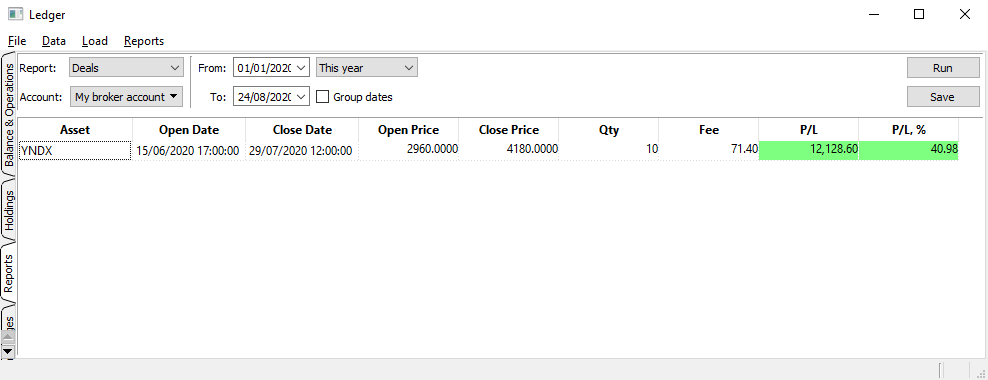Open the File menu
This screenshot has width=988, height=380.
click(x=17, y=41)
